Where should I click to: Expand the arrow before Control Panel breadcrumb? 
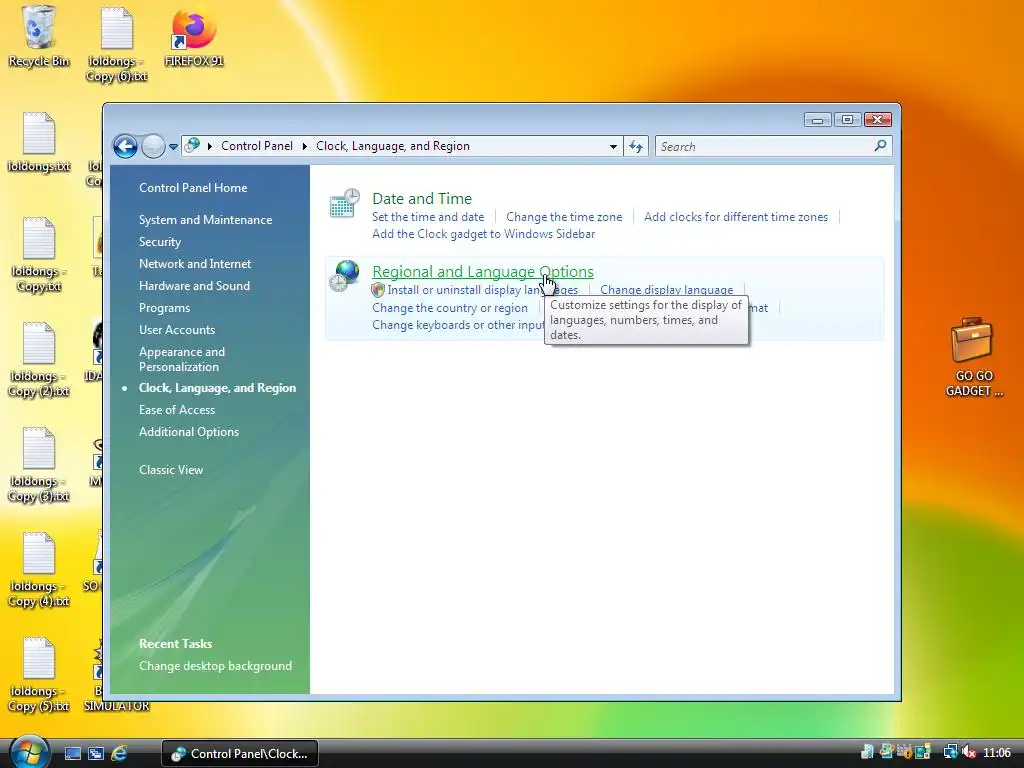[x=210, y=146]
